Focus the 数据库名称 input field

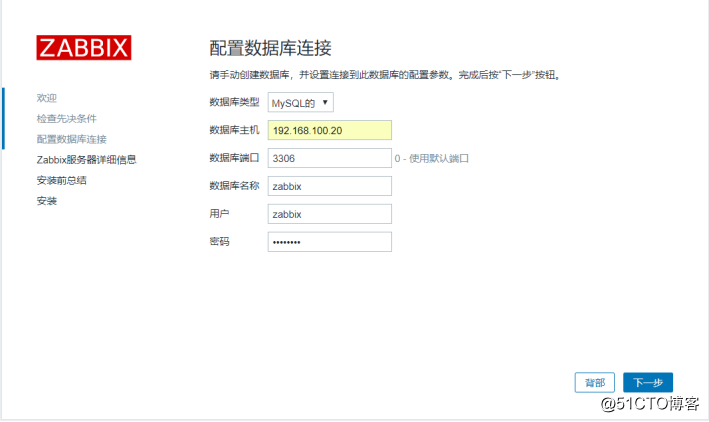[330, 186]
